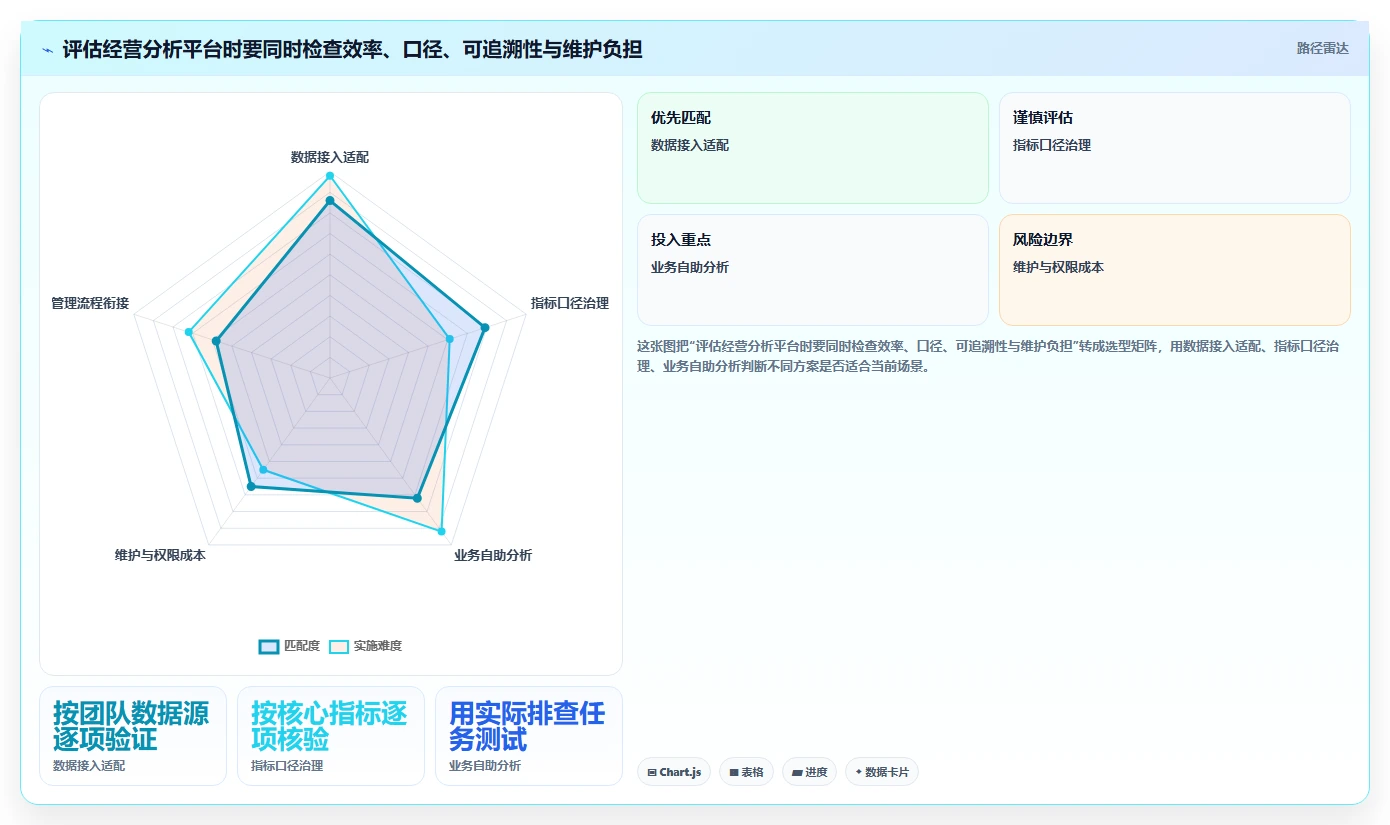Click 指标口径治理 text in 谨慎评估 card
1390x825 pixels.
coord(1052,145)
